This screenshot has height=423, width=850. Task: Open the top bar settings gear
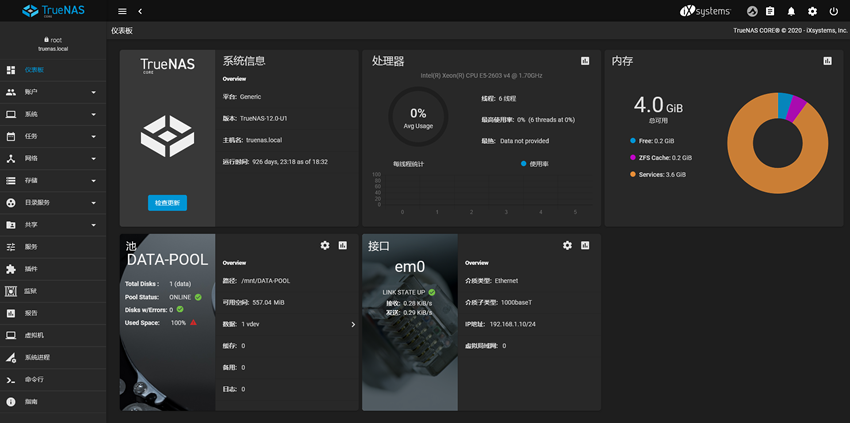point(812,11)
